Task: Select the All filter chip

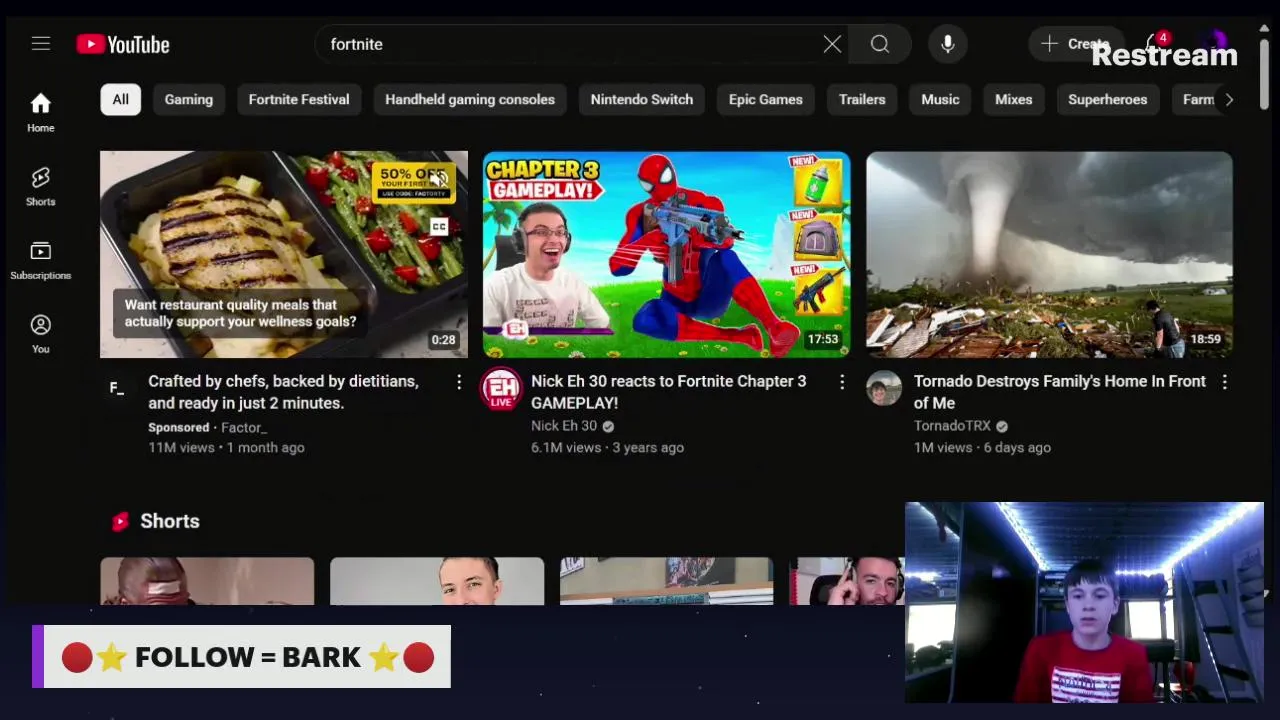Action: click(120, 99)
